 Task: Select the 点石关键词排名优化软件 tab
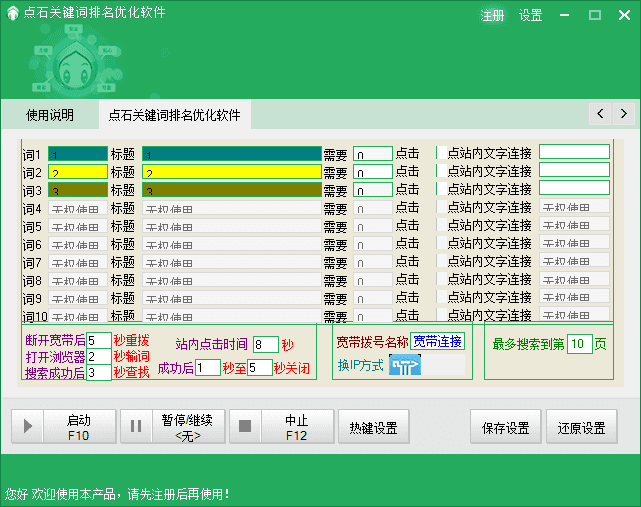click(x=174, y=115)
